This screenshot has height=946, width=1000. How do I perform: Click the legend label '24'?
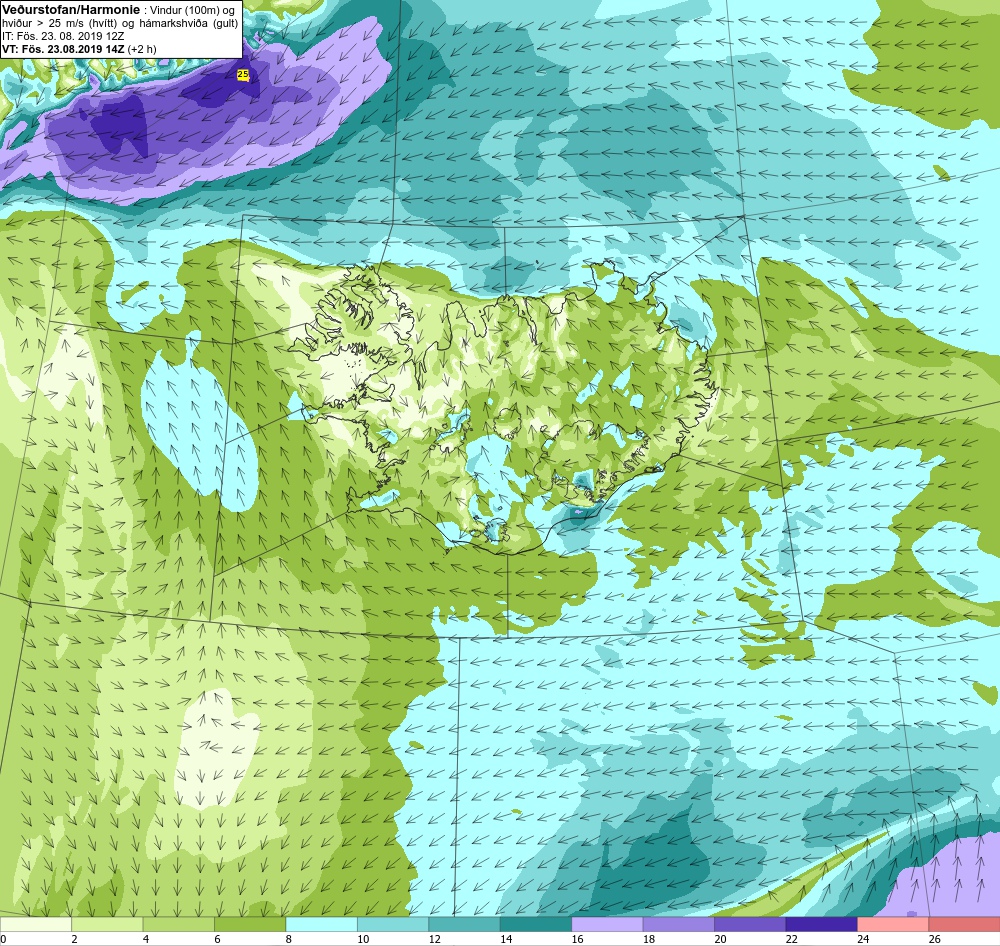pos(863,939)
